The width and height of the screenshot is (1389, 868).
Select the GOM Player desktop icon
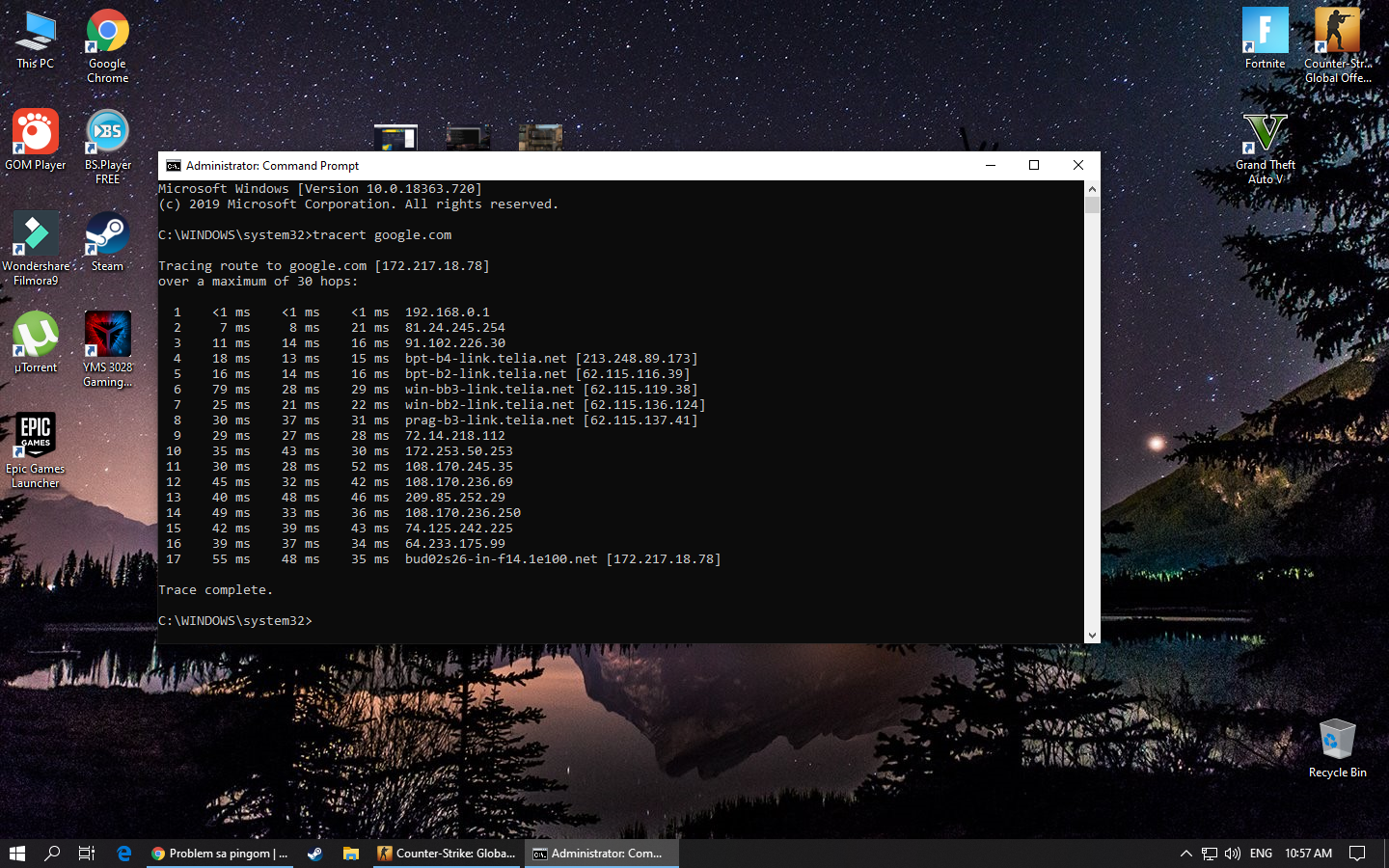tap(36, 134)
